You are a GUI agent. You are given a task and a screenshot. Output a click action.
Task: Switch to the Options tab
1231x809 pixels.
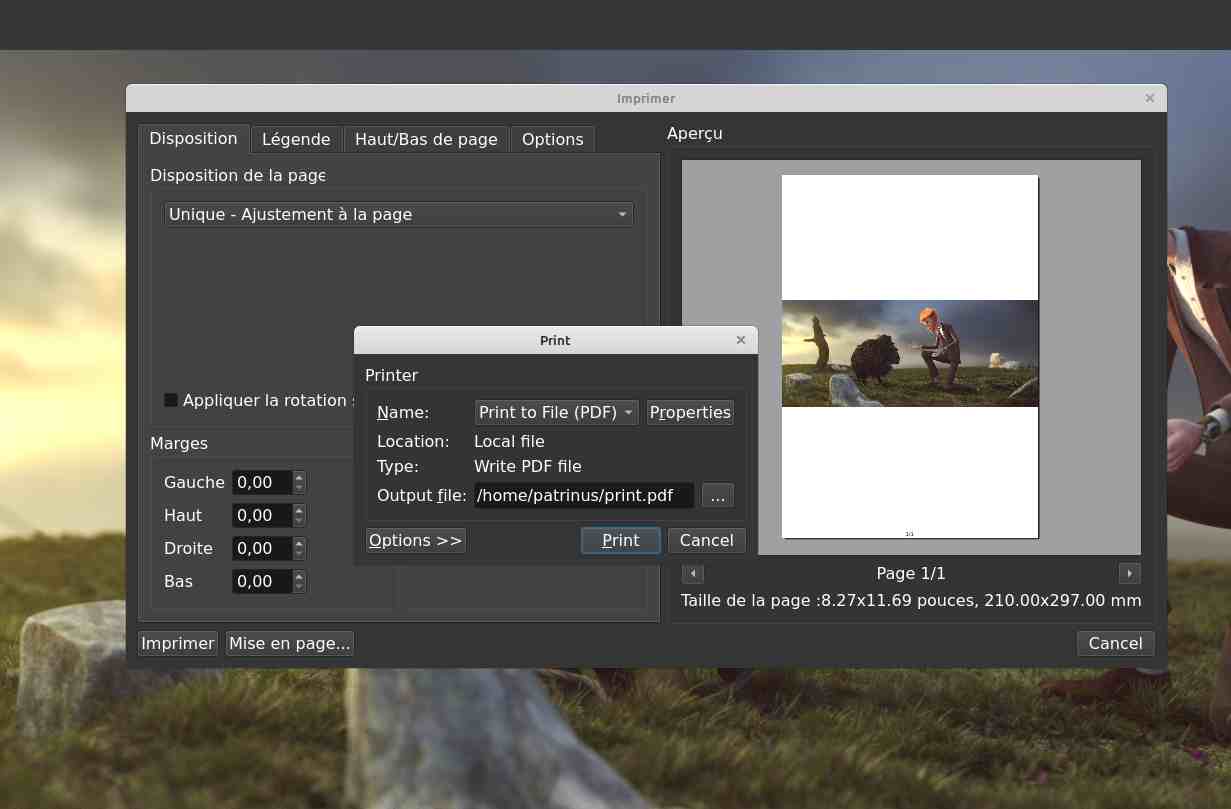[x=552, y=140]
